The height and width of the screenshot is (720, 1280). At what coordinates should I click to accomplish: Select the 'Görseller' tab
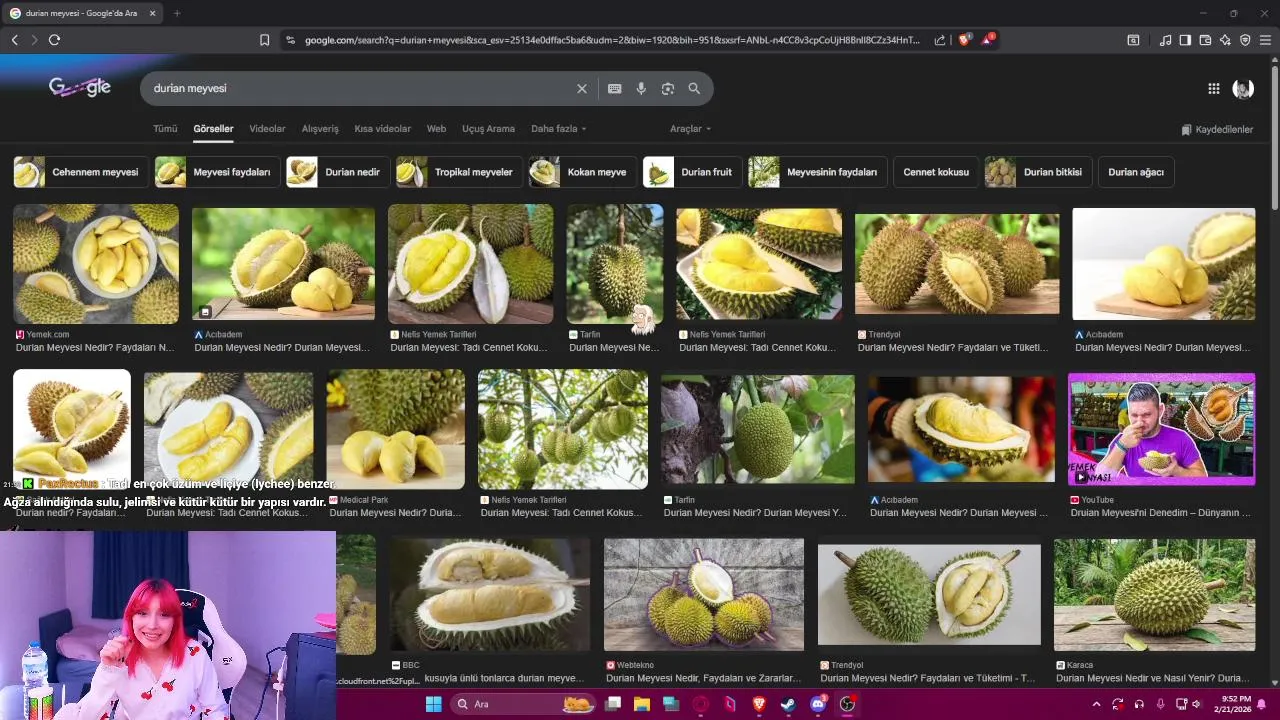(213, 129)
